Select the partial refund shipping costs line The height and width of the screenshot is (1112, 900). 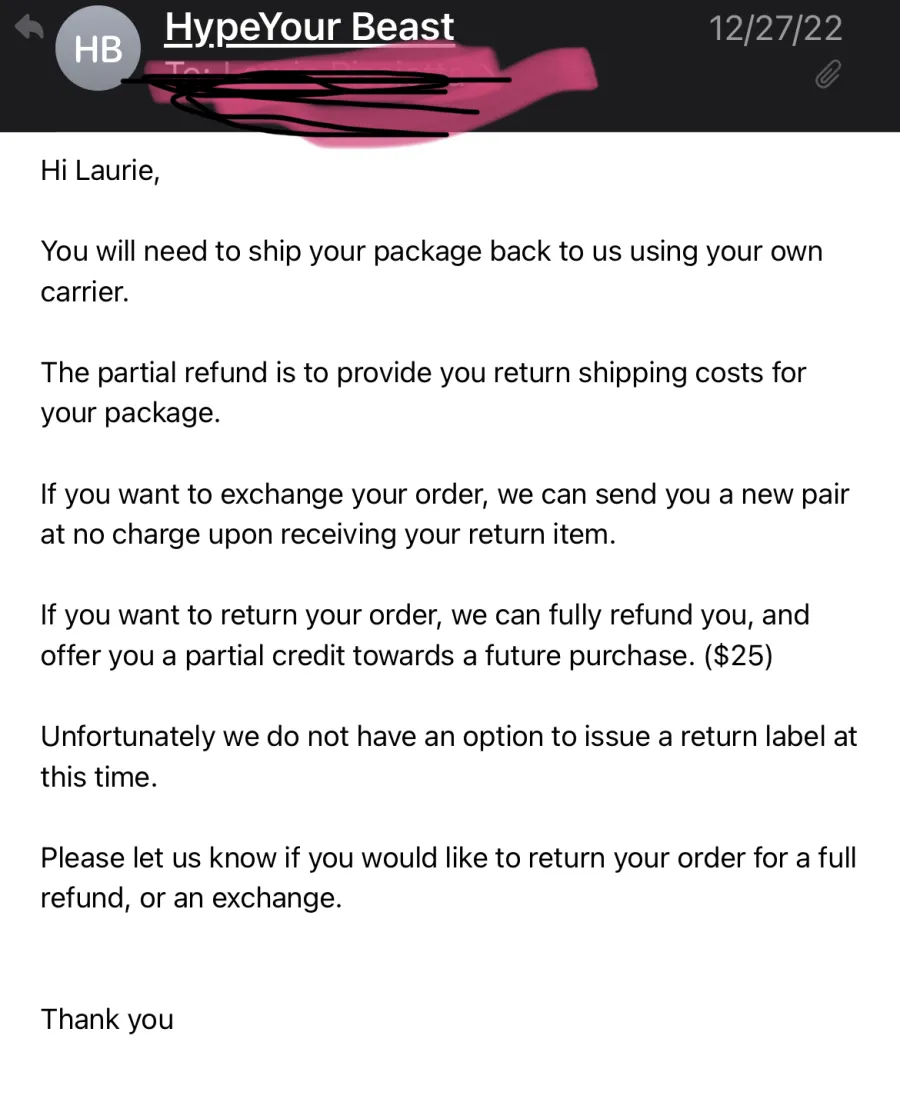point(423,373)
